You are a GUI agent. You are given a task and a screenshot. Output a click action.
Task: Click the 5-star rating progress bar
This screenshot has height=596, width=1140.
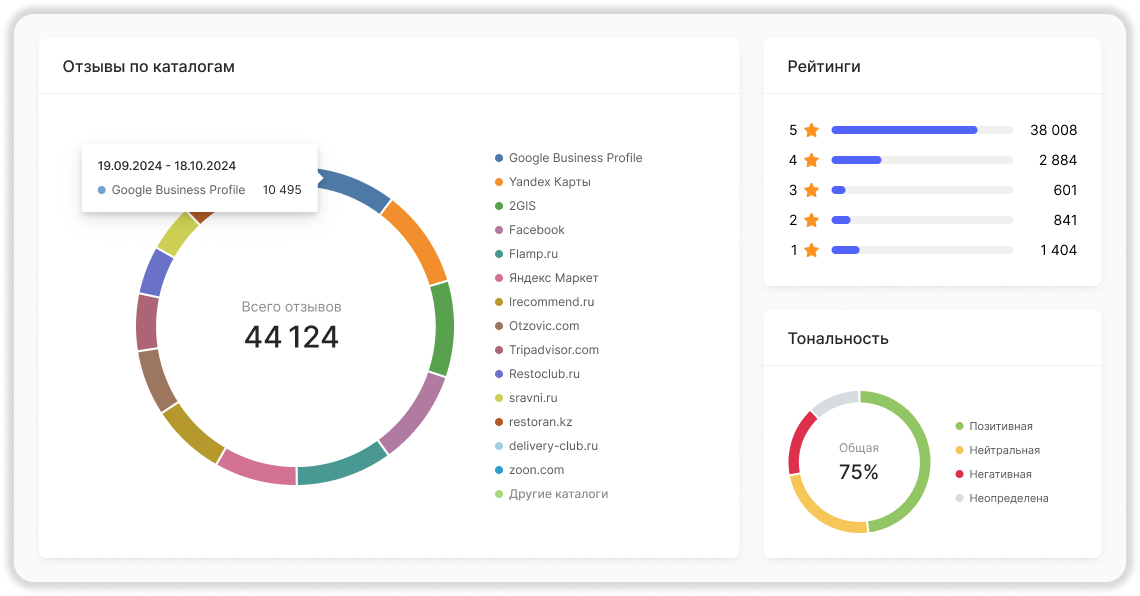[x=922, y=130]
